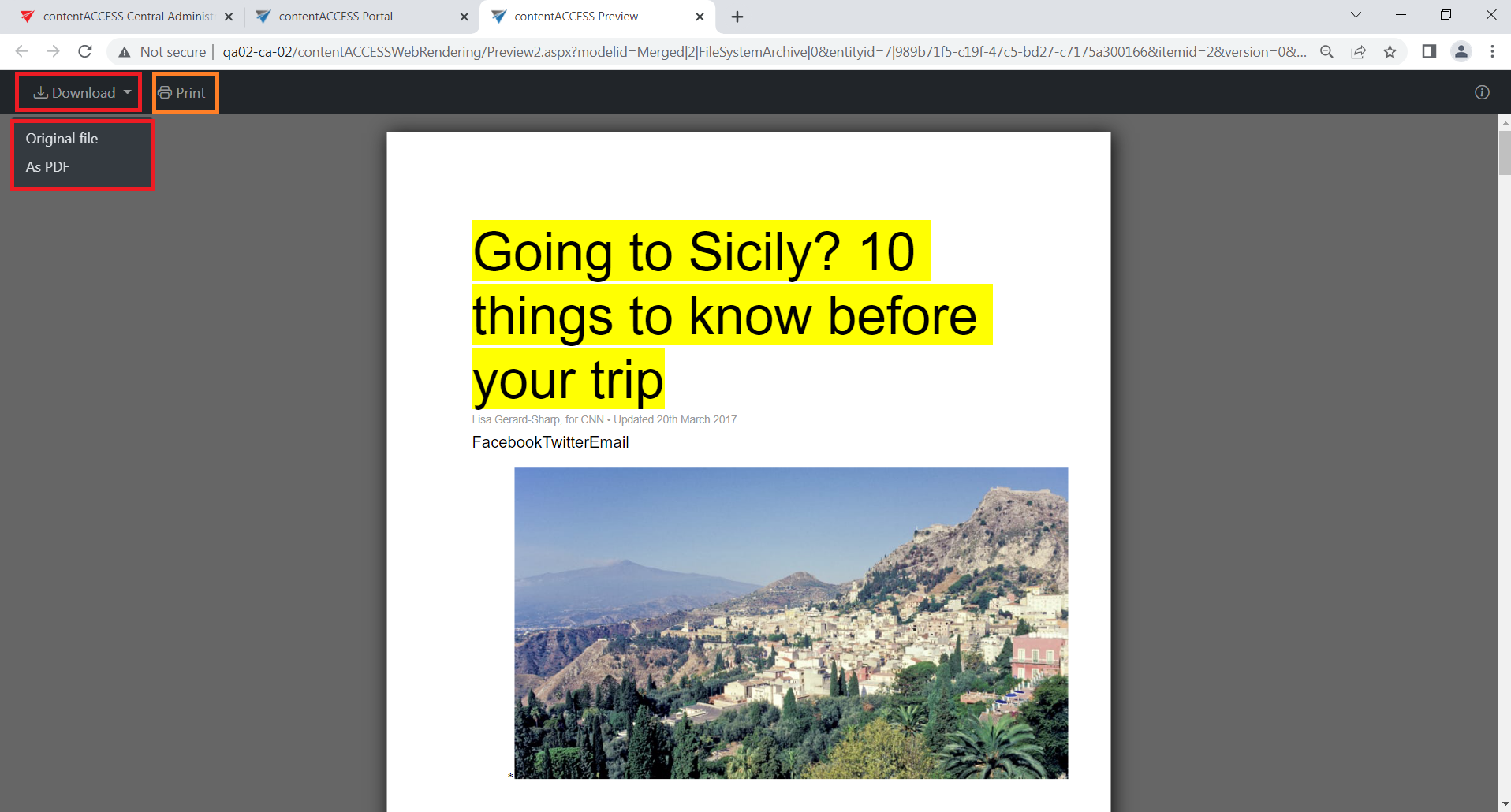1511x812 pixels.
Task: Open the tab search chevron
Action: pyautogui.click(x=1356, y=15)
